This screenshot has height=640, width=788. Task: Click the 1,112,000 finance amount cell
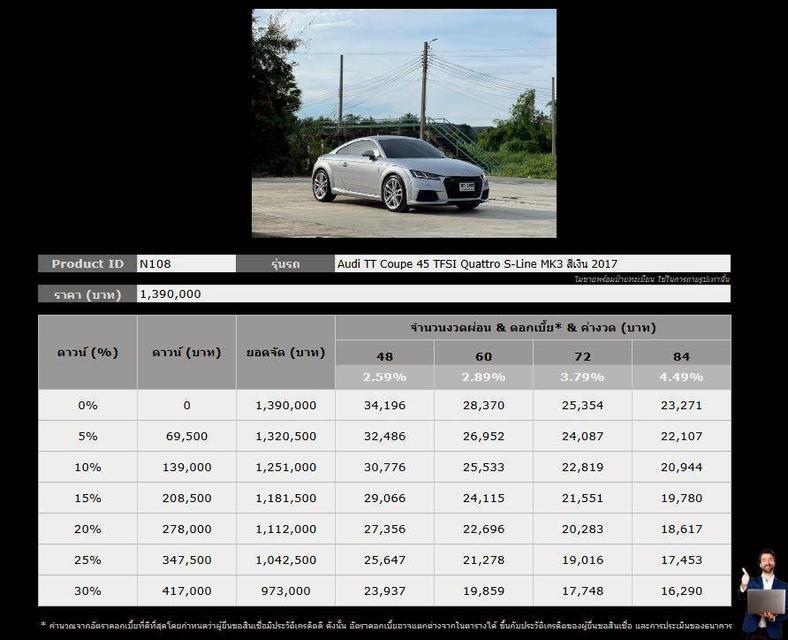pyautogui.click(x=285, y=529)
